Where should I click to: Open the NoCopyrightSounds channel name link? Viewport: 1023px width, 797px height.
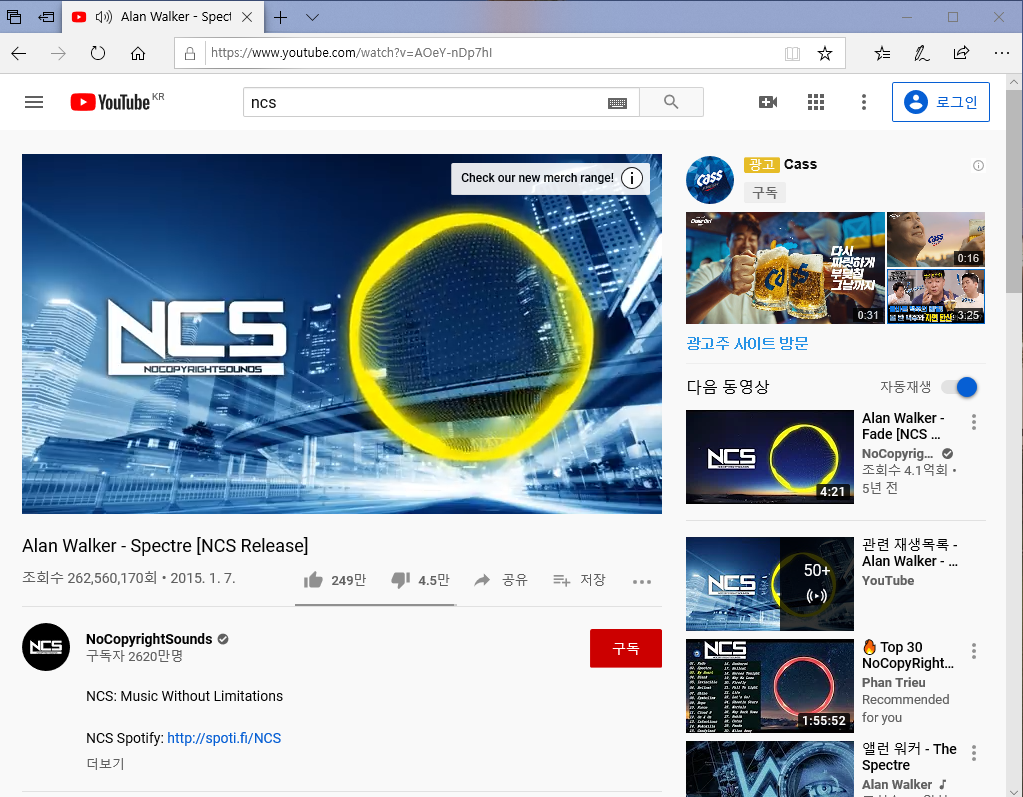[x=149, y=639]
